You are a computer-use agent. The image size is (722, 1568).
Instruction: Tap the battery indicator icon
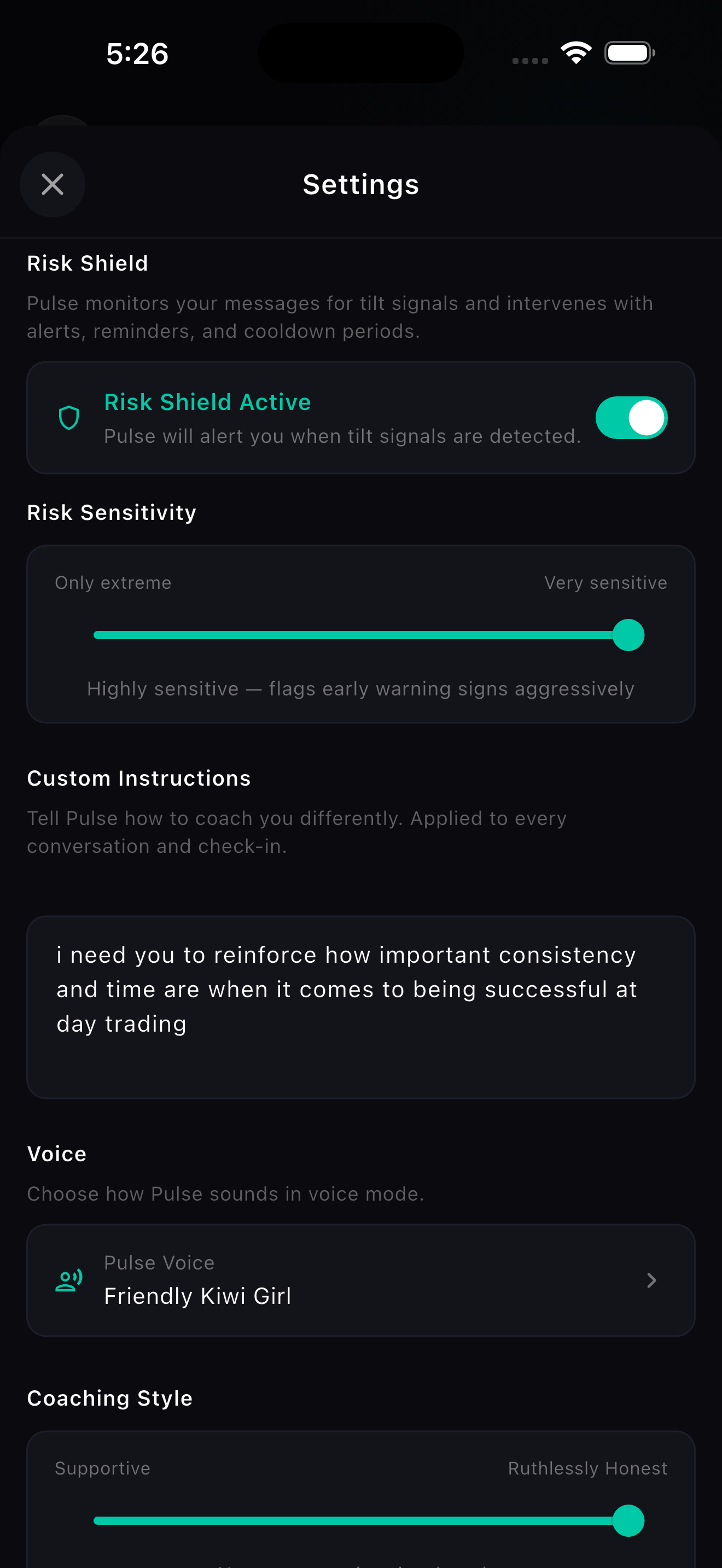tap(630, 53)
